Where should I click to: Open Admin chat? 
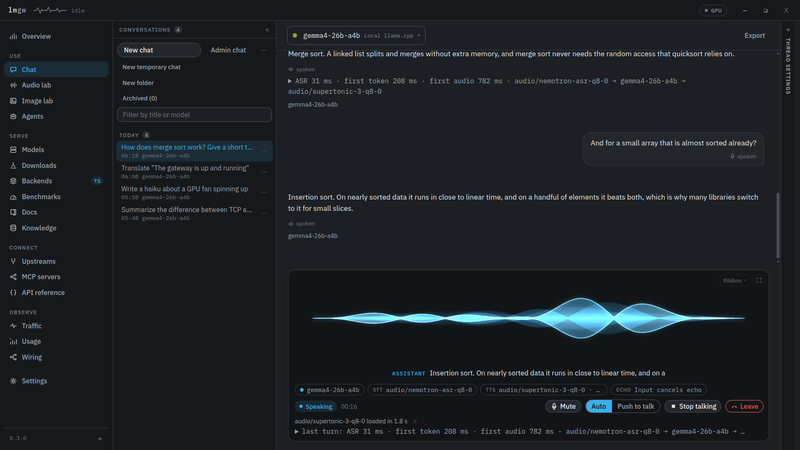pyautogui.click(x=228, y=50)
